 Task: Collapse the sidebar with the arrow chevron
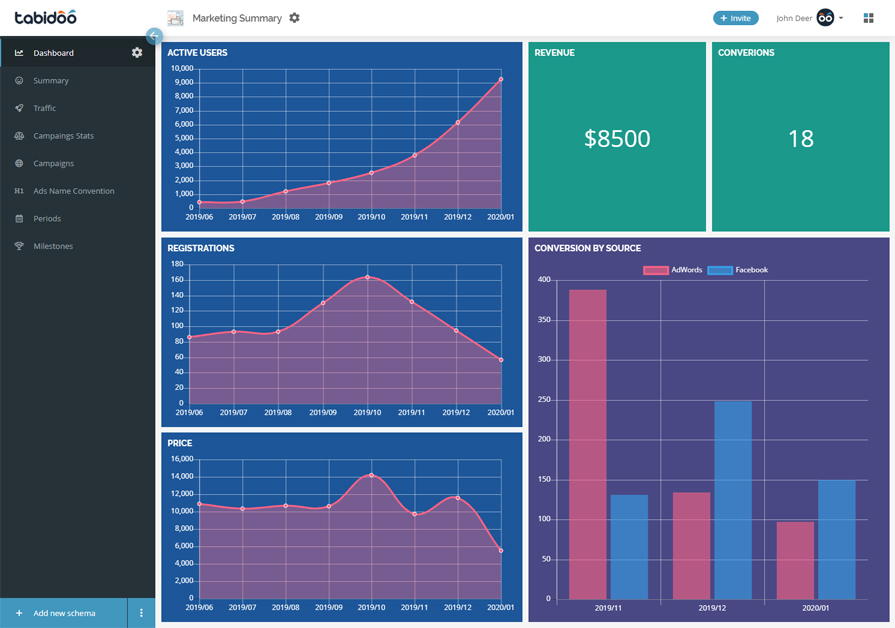153,35
